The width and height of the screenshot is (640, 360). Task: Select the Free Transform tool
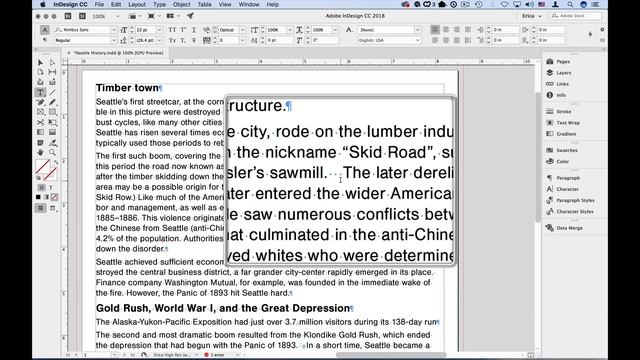pyautogui.click(x=52, y=122)
